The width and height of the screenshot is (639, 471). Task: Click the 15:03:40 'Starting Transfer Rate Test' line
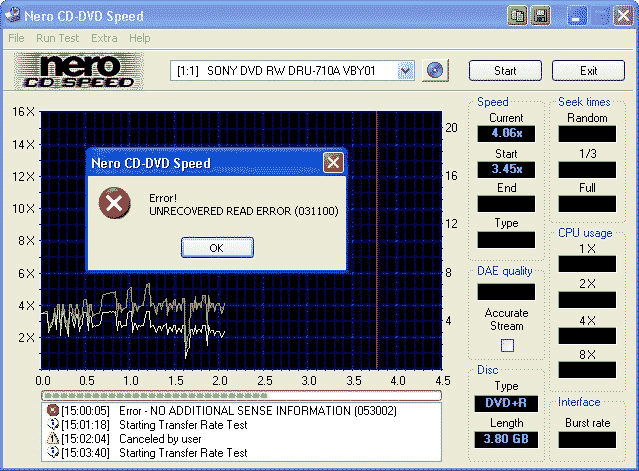183,453
